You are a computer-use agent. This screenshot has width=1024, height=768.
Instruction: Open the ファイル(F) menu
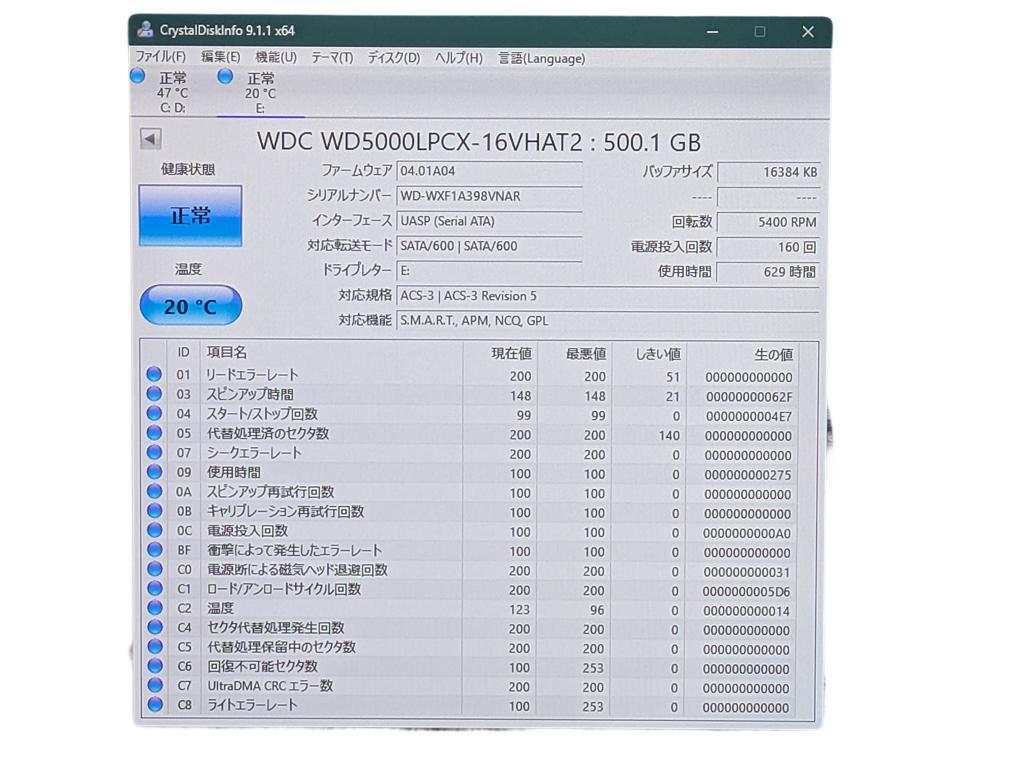pyautogui.click(x=161, y=57)
